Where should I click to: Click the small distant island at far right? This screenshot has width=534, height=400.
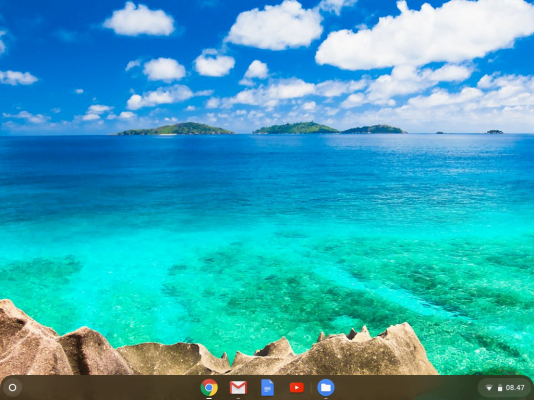(495, 132)
